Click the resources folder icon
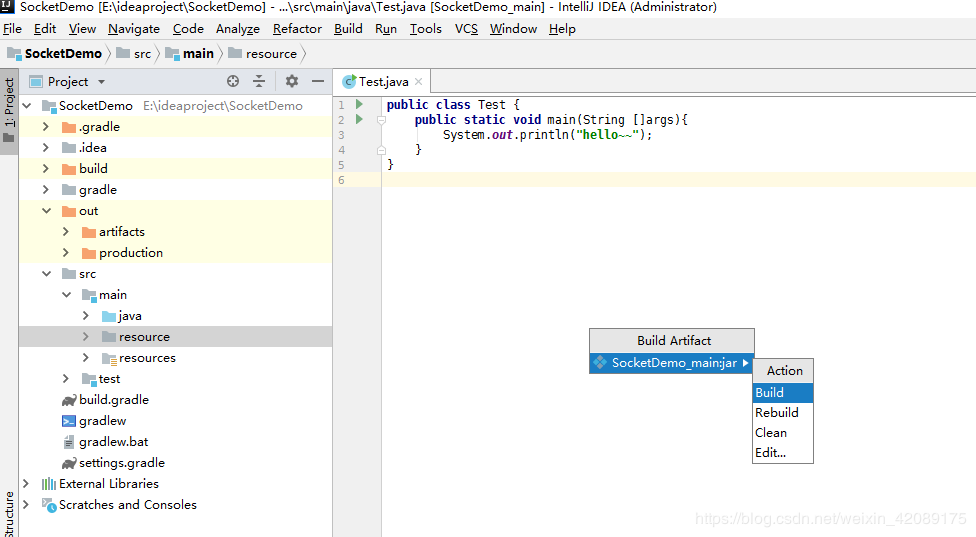Image resolution: width=976 pixels, height=537 pixels. [x=109, y=358]
